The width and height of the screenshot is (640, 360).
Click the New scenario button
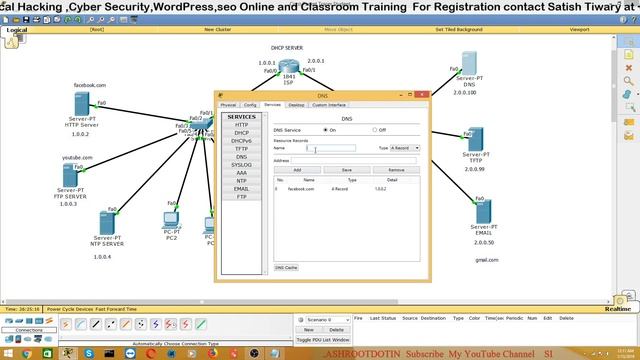coord(309,330)
